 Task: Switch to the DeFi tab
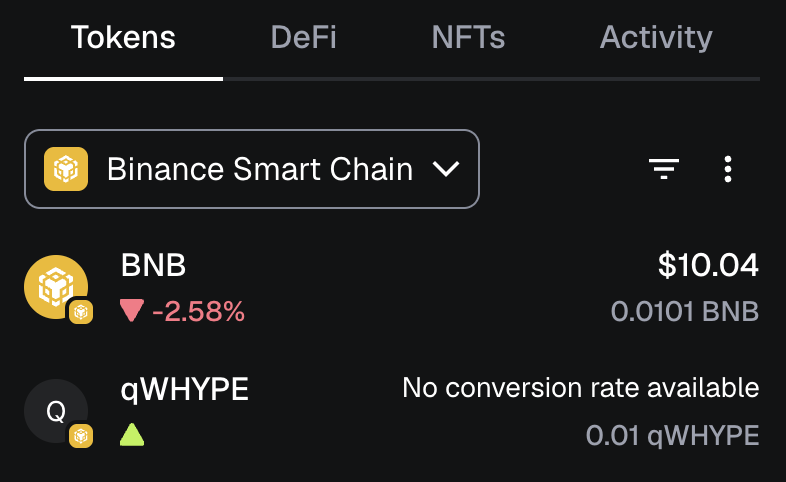coord(303,38)
